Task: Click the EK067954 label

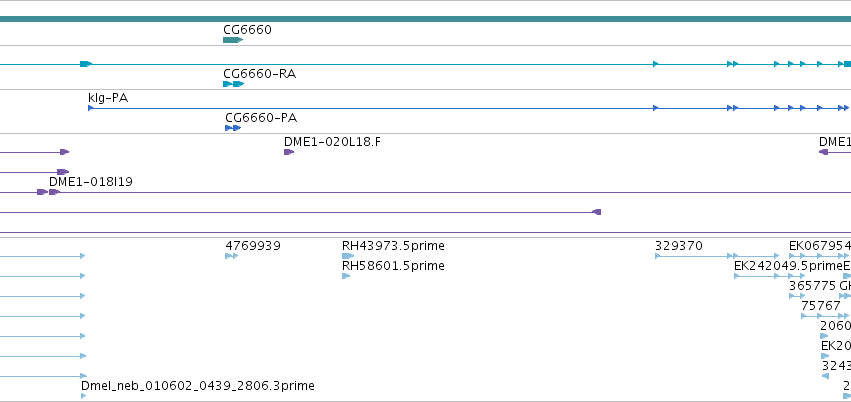Action: click(x=820, y=246)
